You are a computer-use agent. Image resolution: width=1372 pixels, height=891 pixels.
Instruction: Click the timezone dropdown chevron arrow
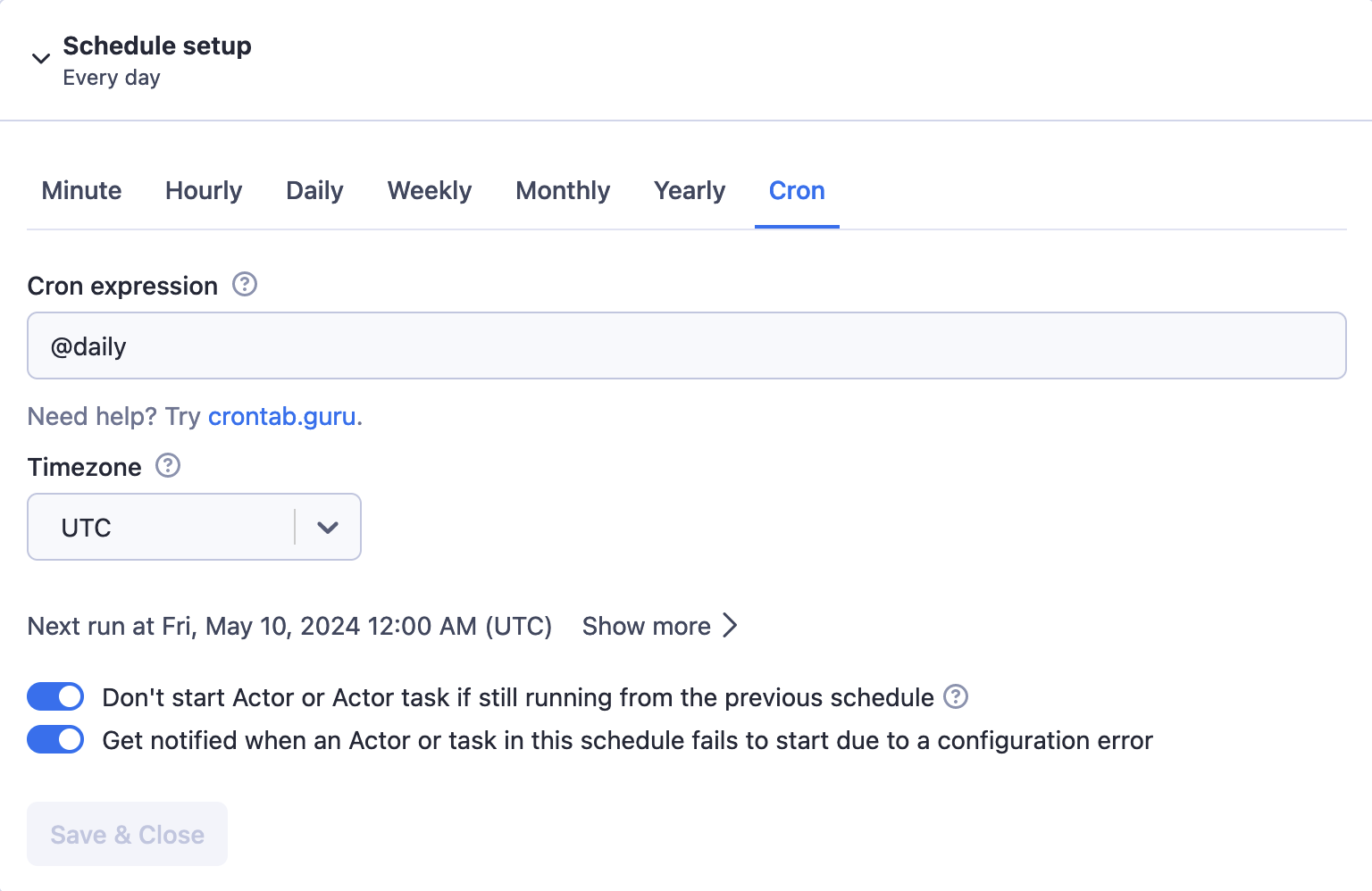328,528
